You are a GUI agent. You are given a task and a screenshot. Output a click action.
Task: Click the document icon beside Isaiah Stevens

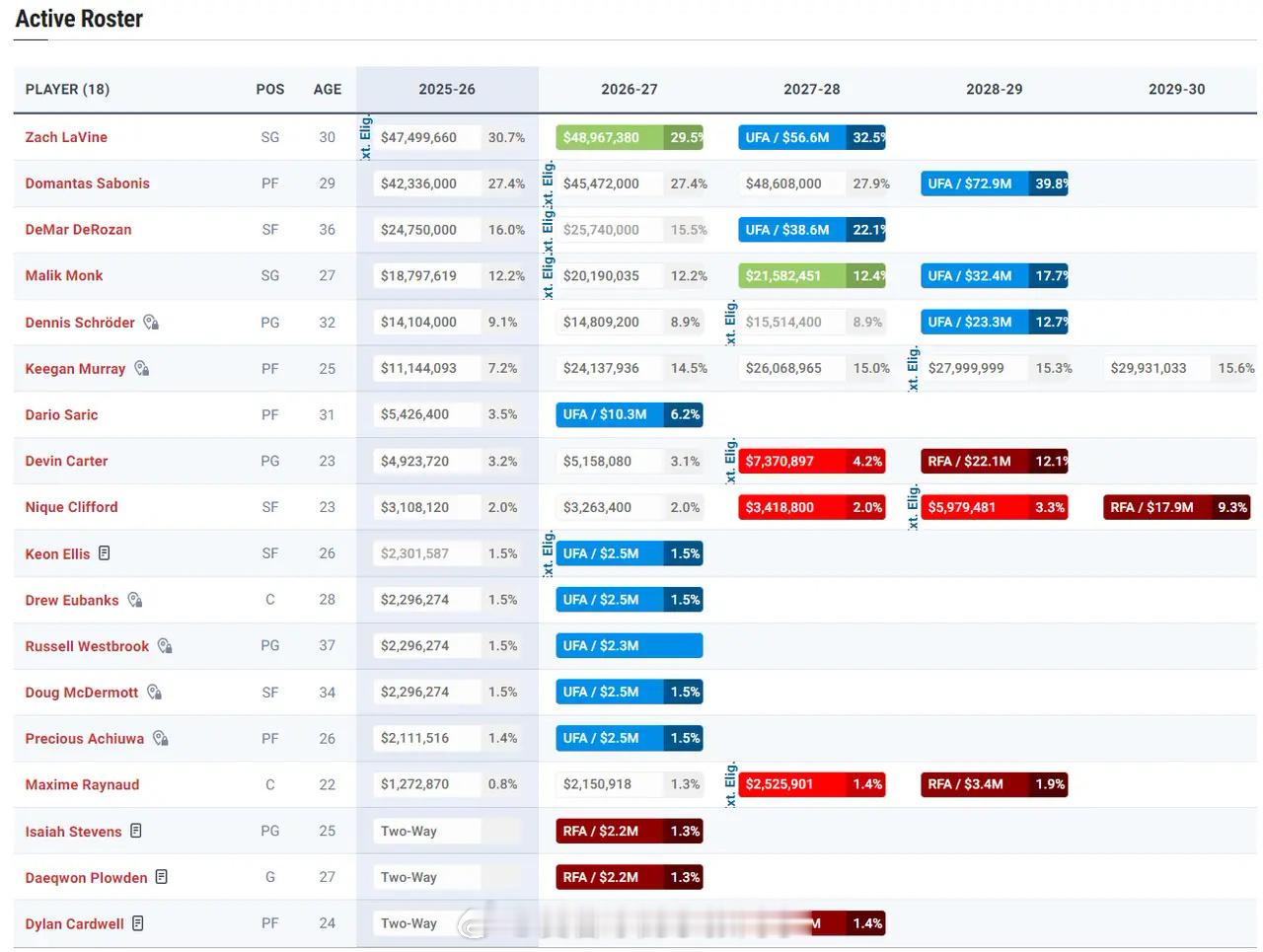(x=136, y=831)
